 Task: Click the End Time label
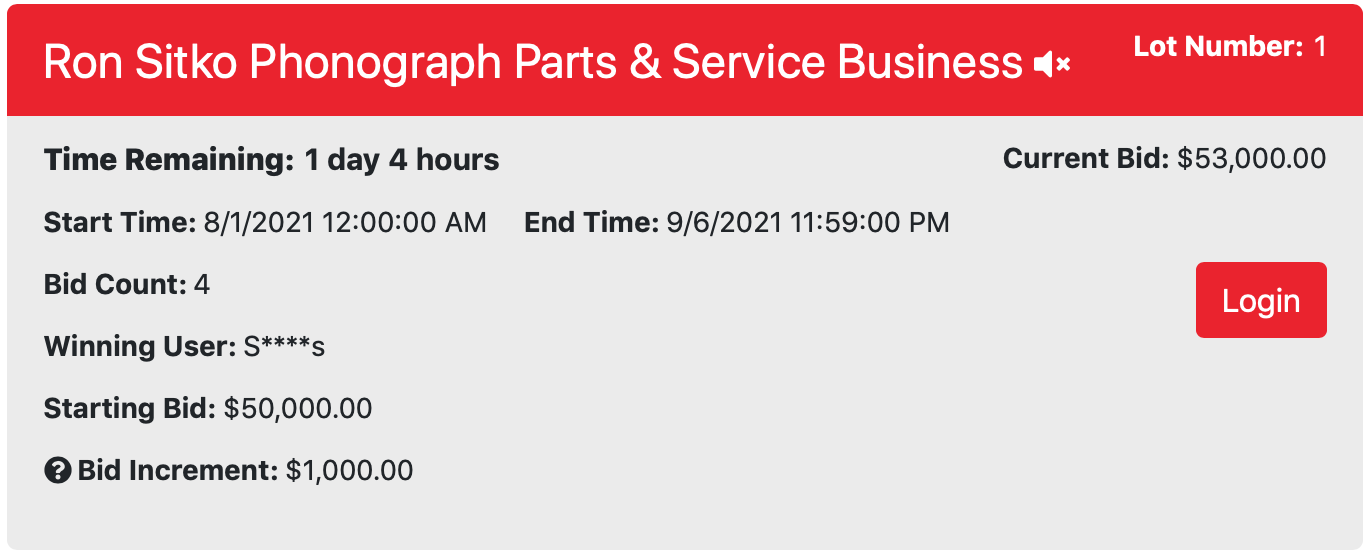[x=591, y=222]
